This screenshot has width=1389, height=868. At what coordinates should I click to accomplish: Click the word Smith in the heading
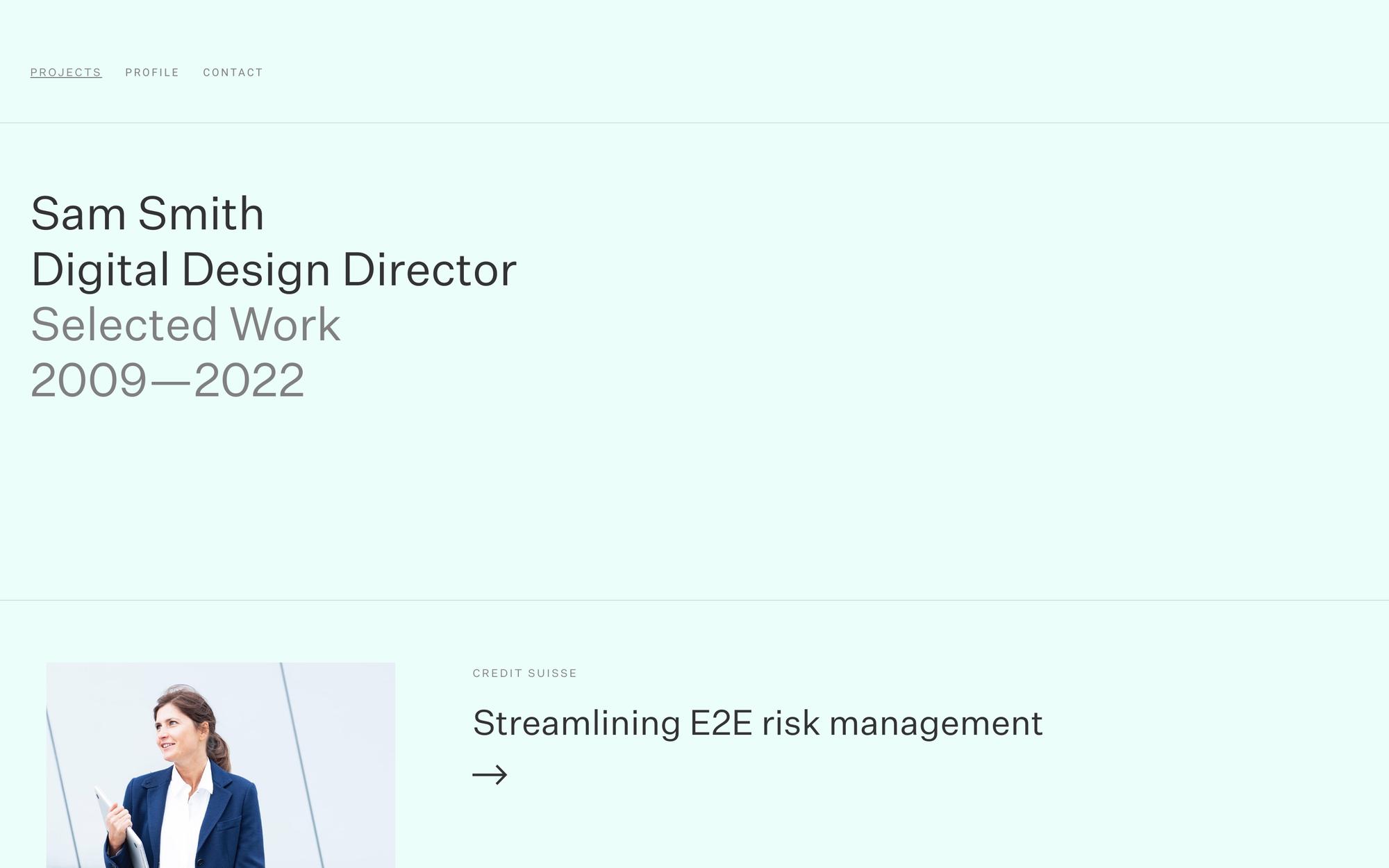[x=201, y=213]
